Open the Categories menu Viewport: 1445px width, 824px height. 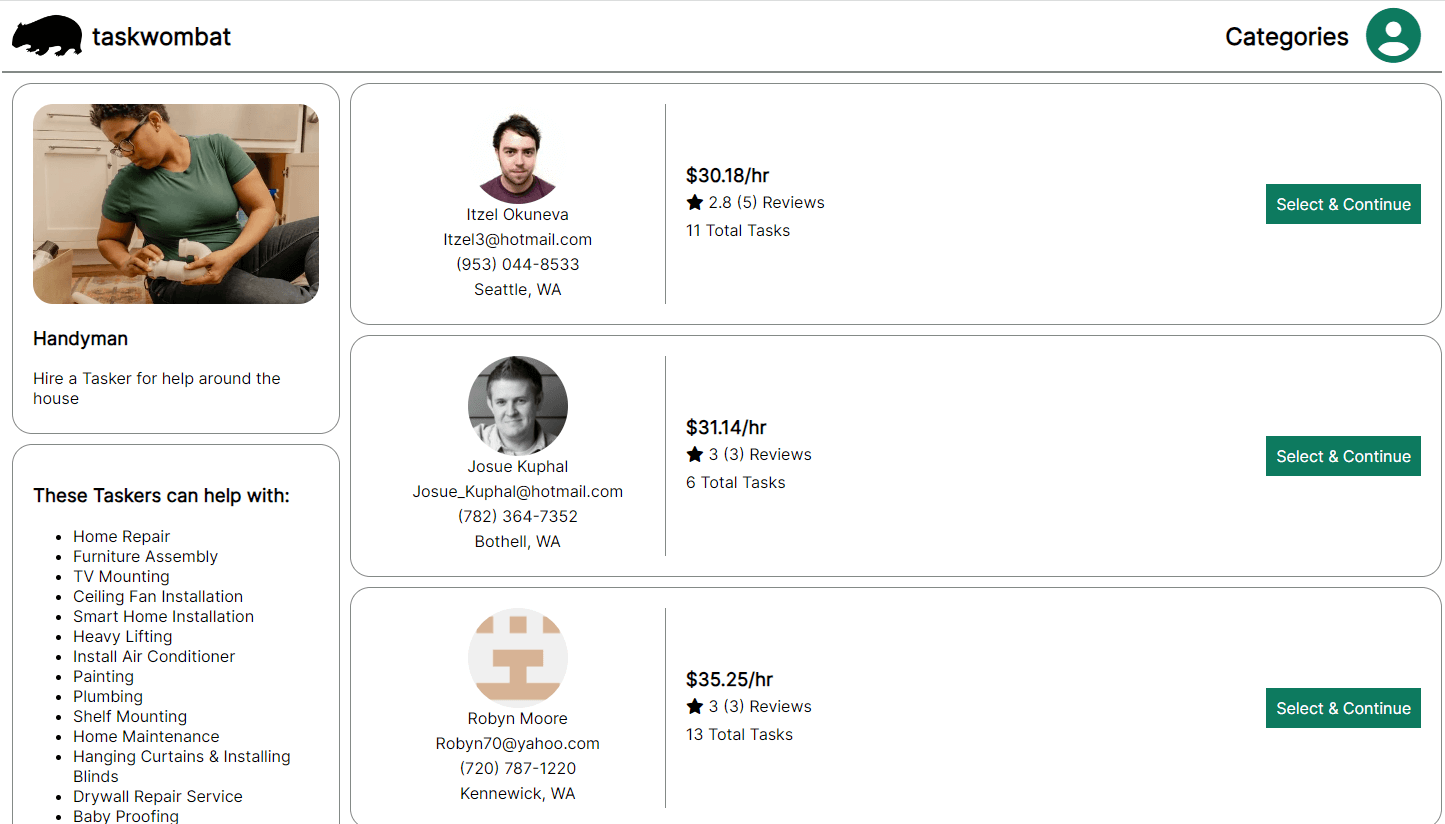pyautogui.click(x=1286, y=37)
